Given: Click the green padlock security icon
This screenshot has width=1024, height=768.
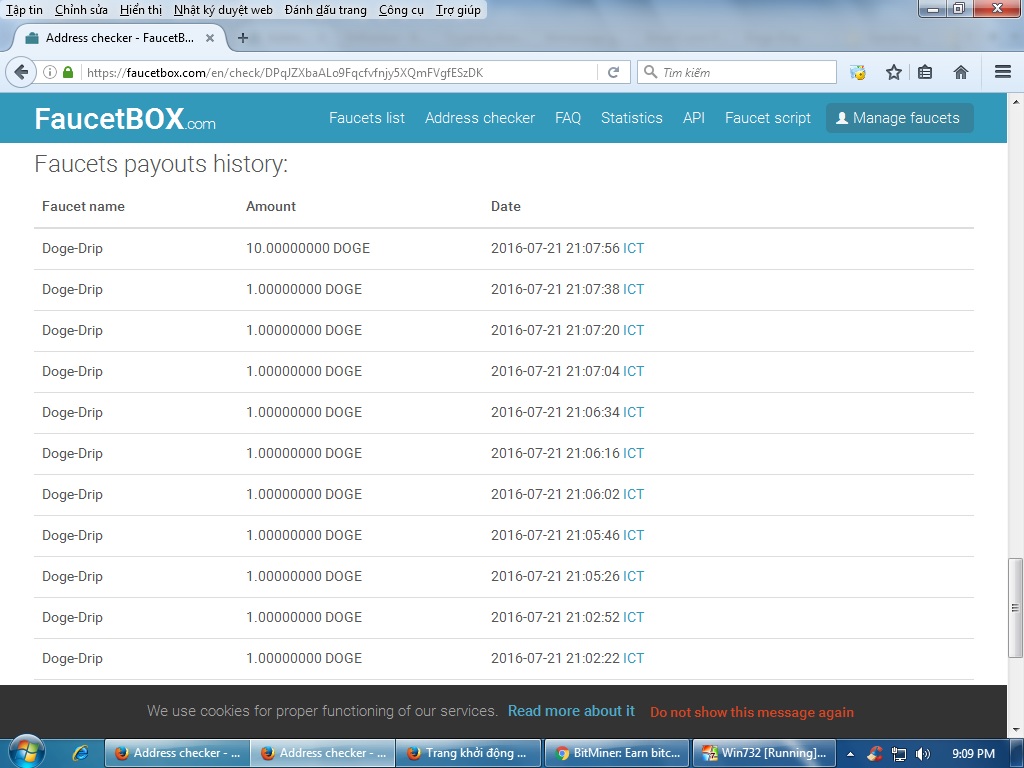Looking at the screenshot, I should pyautogui.click(x=68, y=72).
